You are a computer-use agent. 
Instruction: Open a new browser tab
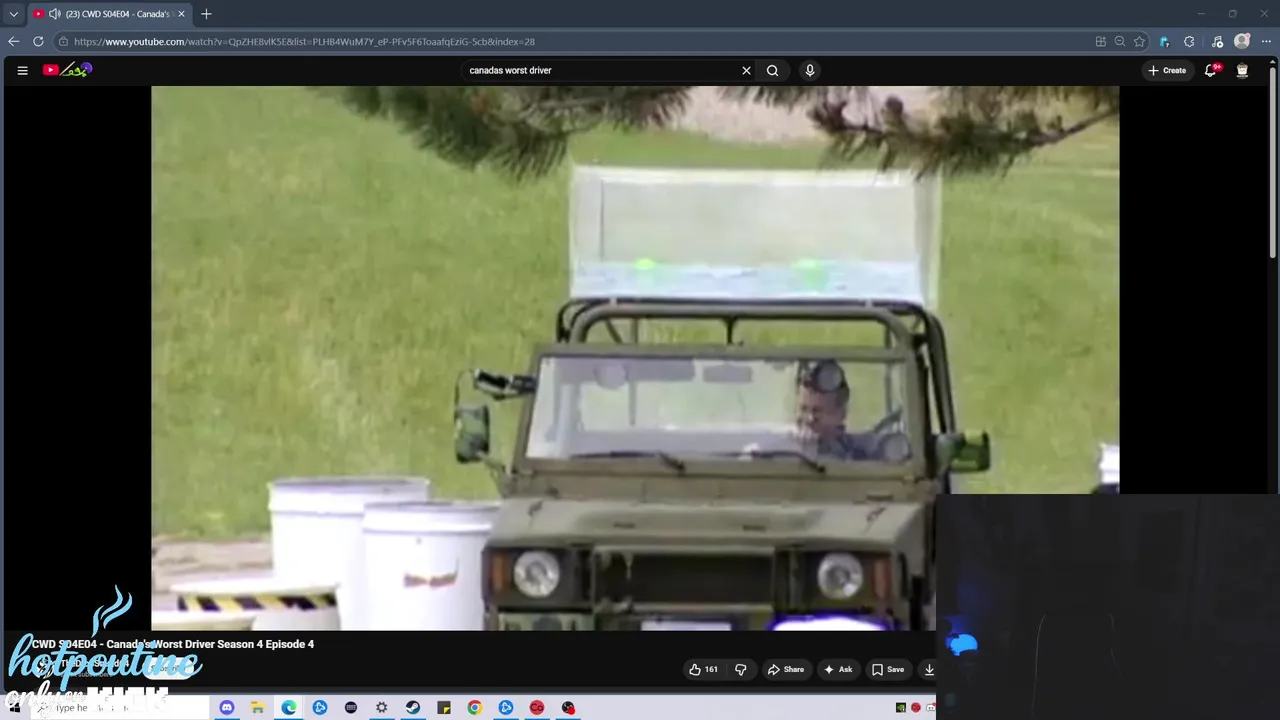point(206,14)
